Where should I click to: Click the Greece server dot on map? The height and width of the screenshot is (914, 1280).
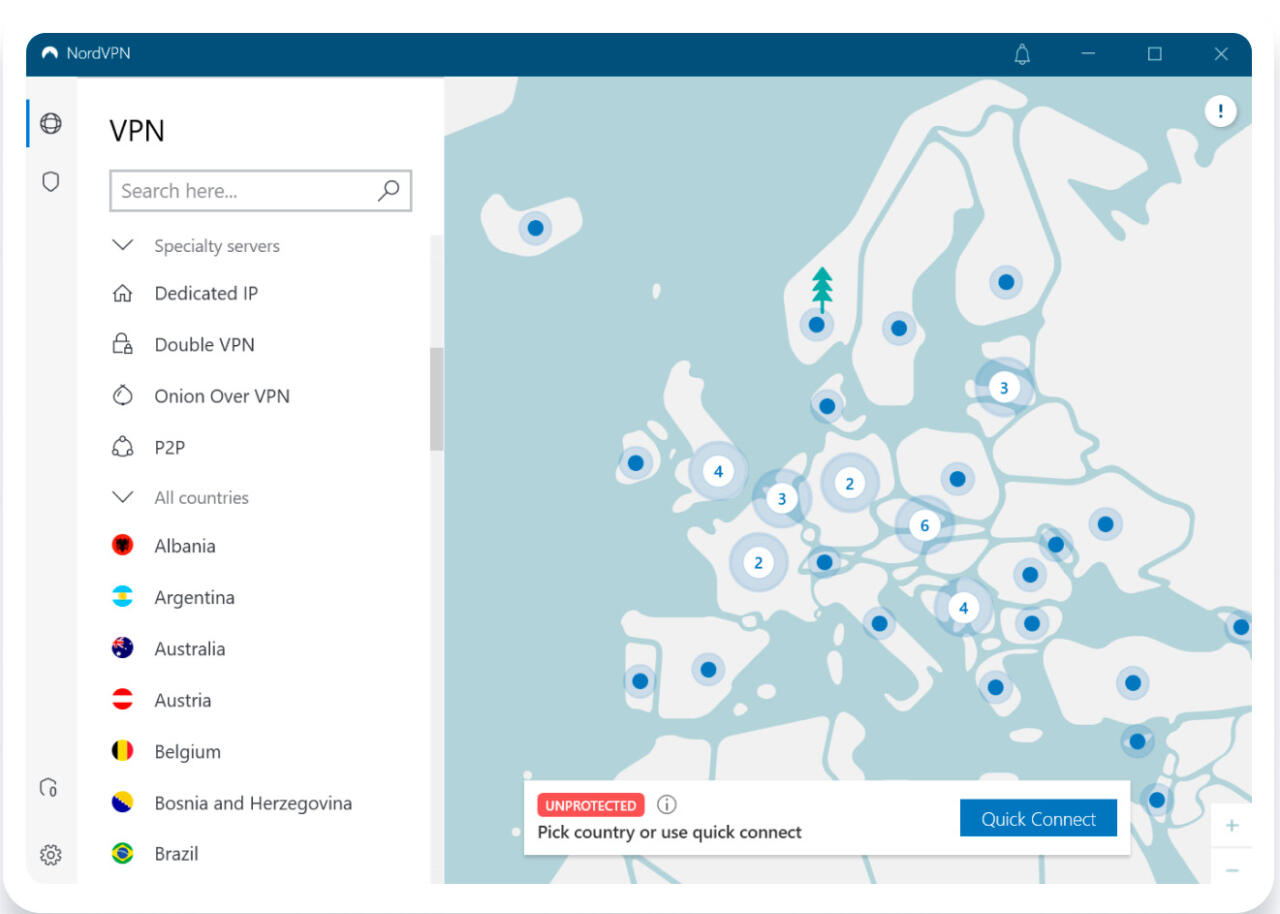[x=994, y=687]
